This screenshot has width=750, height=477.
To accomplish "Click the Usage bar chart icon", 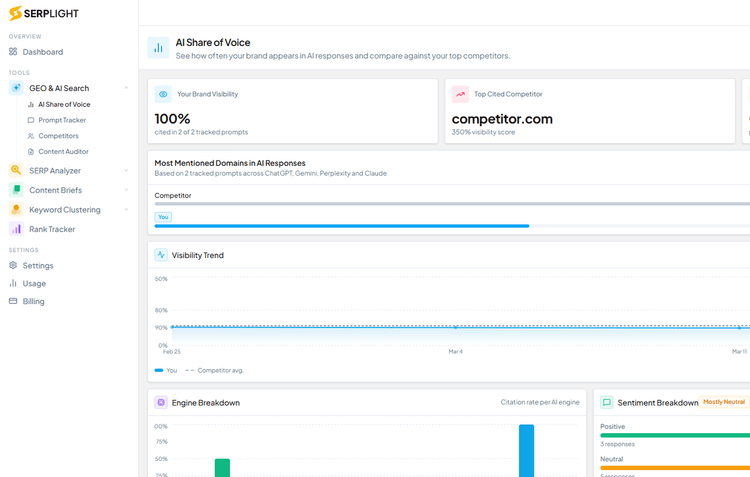I will tap(13, 283).
